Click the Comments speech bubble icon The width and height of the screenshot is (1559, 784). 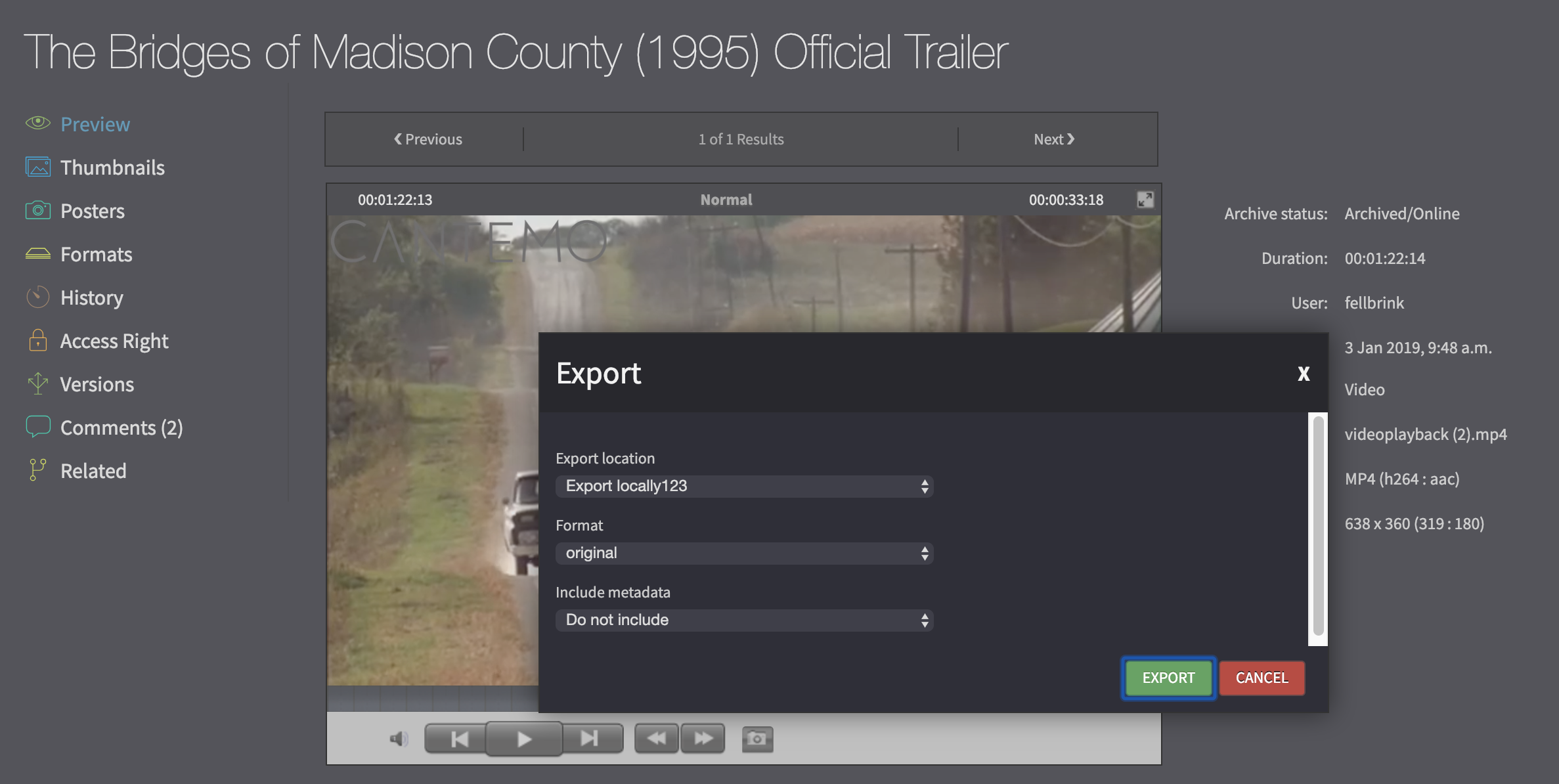click(38, 427)
